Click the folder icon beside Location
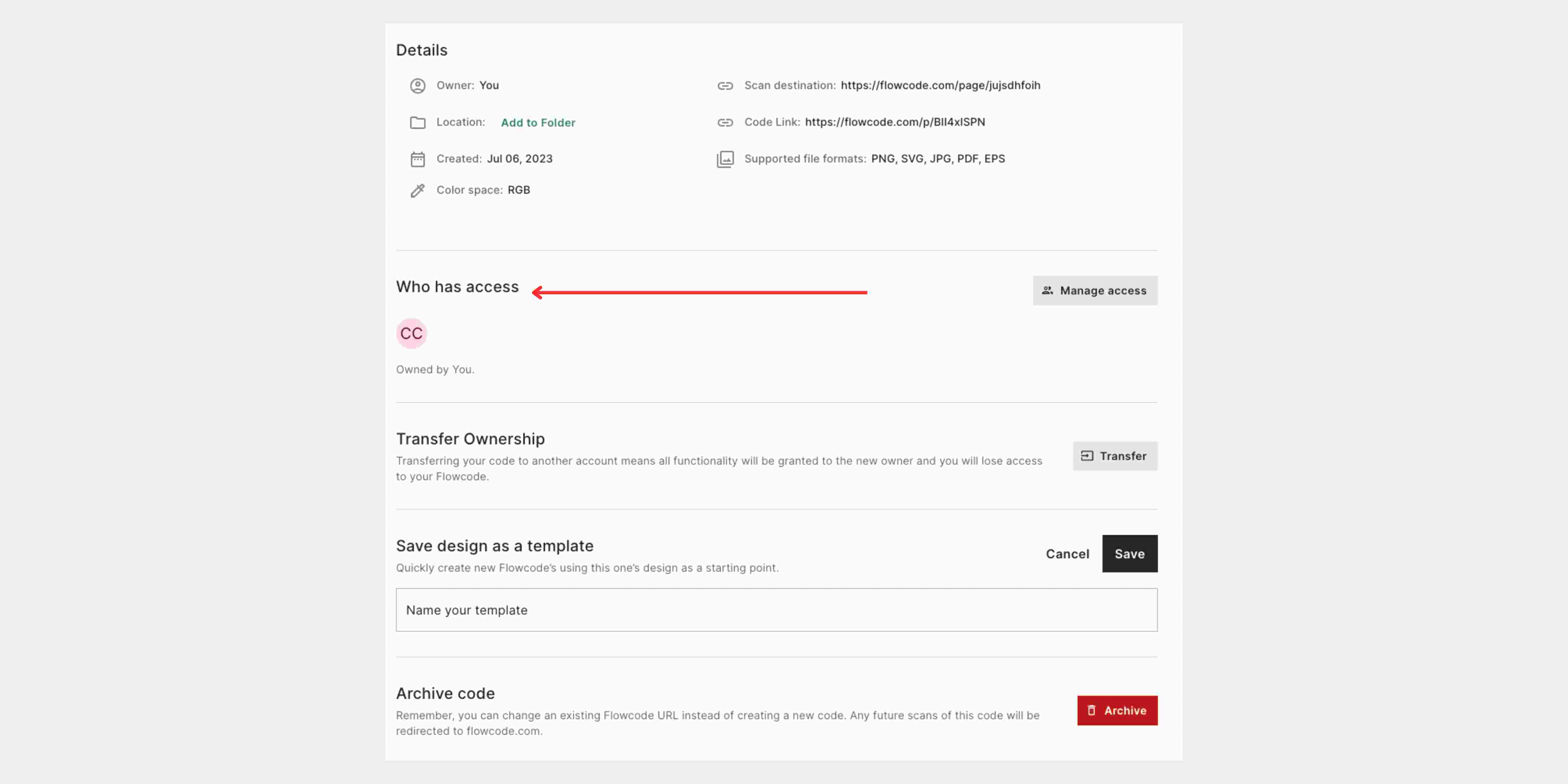This screenshot has height=784, width=1568. (x=418, y=123)
